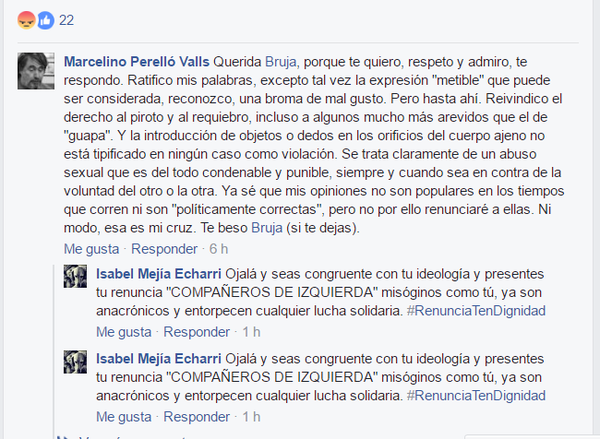Click the first Bruja mention link
Viewport: 600px width, 439px height.
[280, 62]
